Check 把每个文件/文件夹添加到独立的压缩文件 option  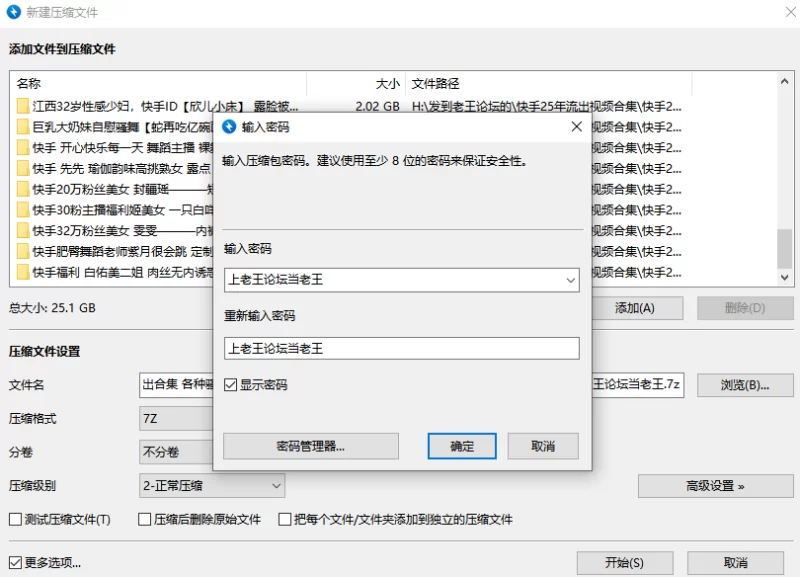[285, 519]
